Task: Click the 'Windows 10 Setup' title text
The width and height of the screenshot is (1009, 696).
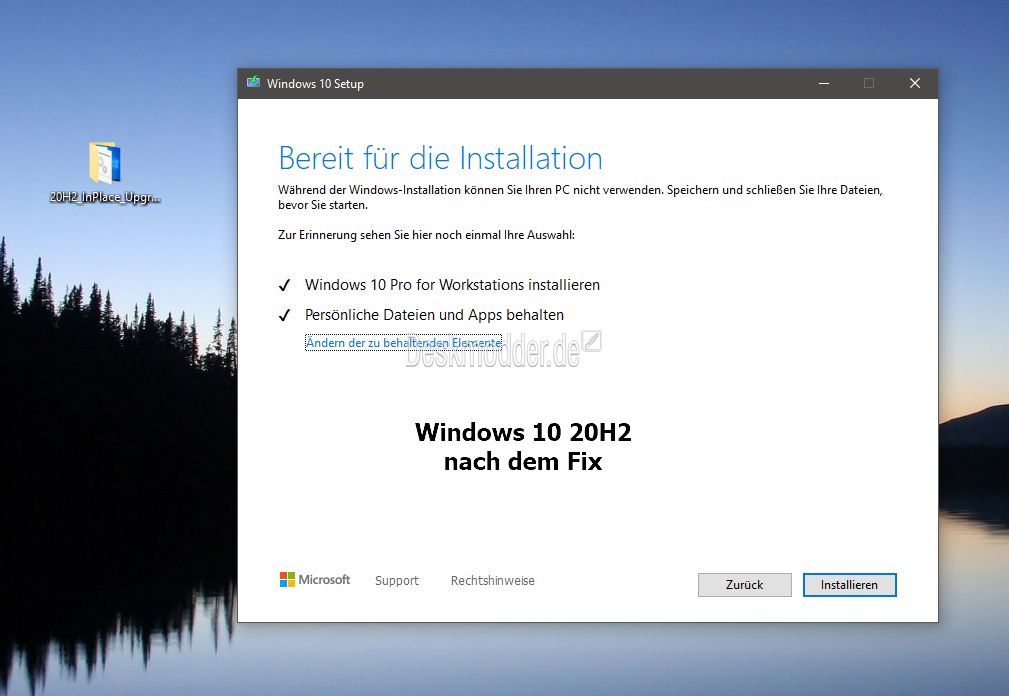Action: point(315,84)
